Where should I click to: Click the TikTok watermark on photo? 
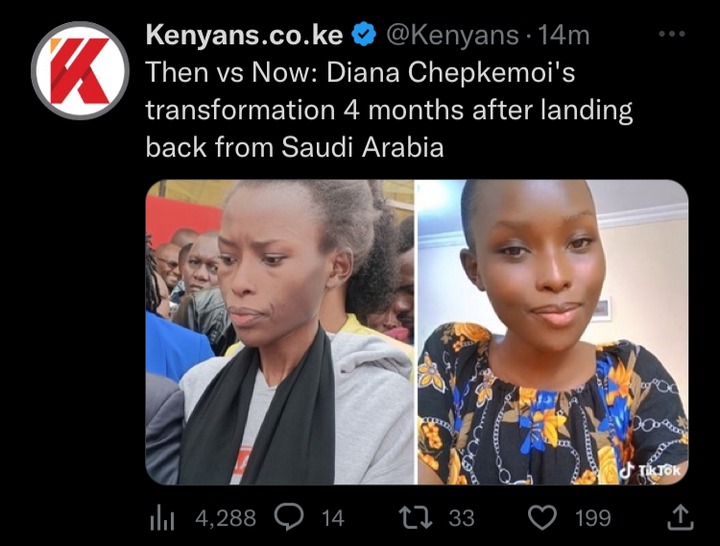pos(650,470)
